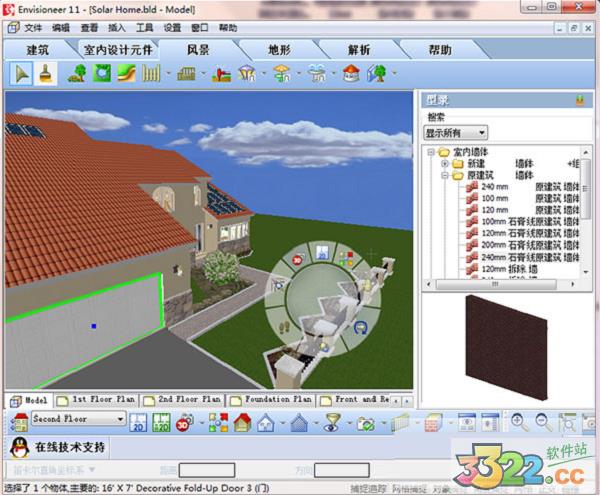Click the red-roof house render icon
Viewport: 600px width, 495px height.
(x=242, y=423)
